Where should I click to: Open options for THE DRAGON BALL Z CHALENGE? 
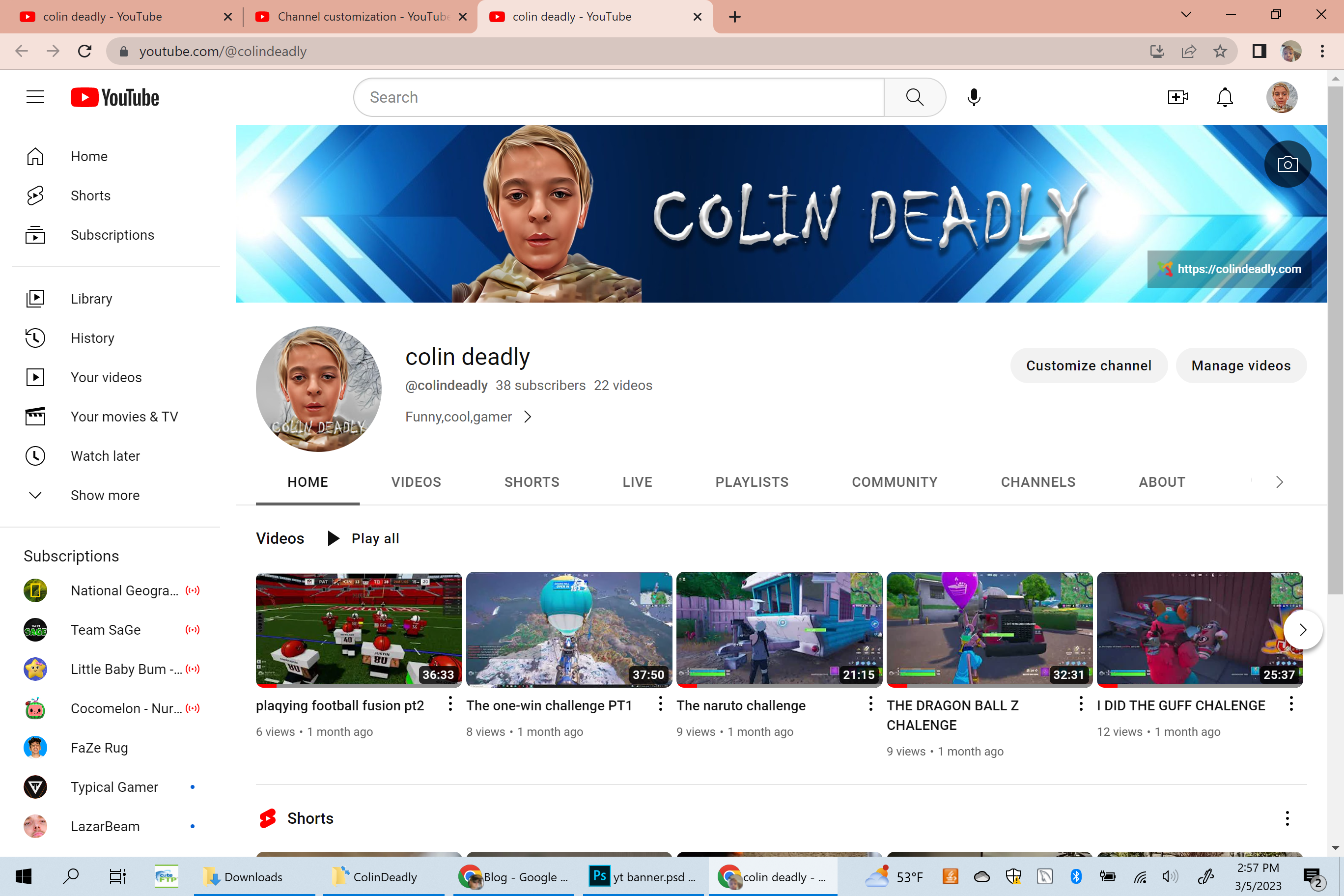(x=1081, y=704)
